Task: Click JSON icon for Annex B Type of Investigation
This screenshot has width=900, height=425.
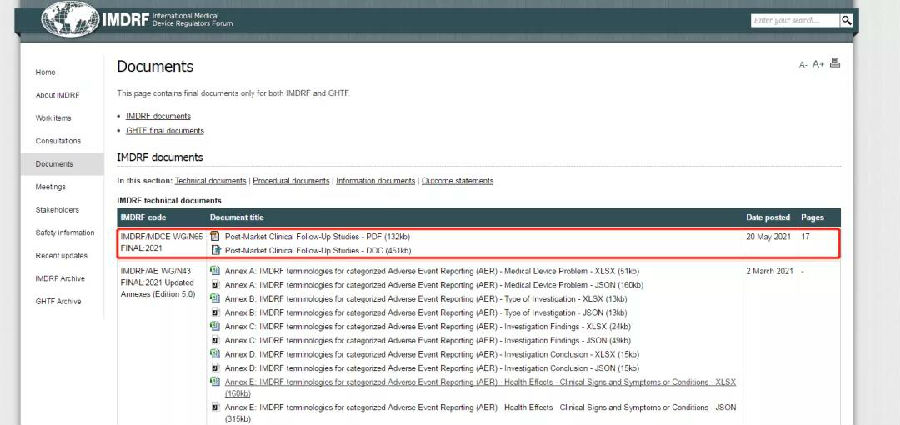Action: [x=216, y=313]
